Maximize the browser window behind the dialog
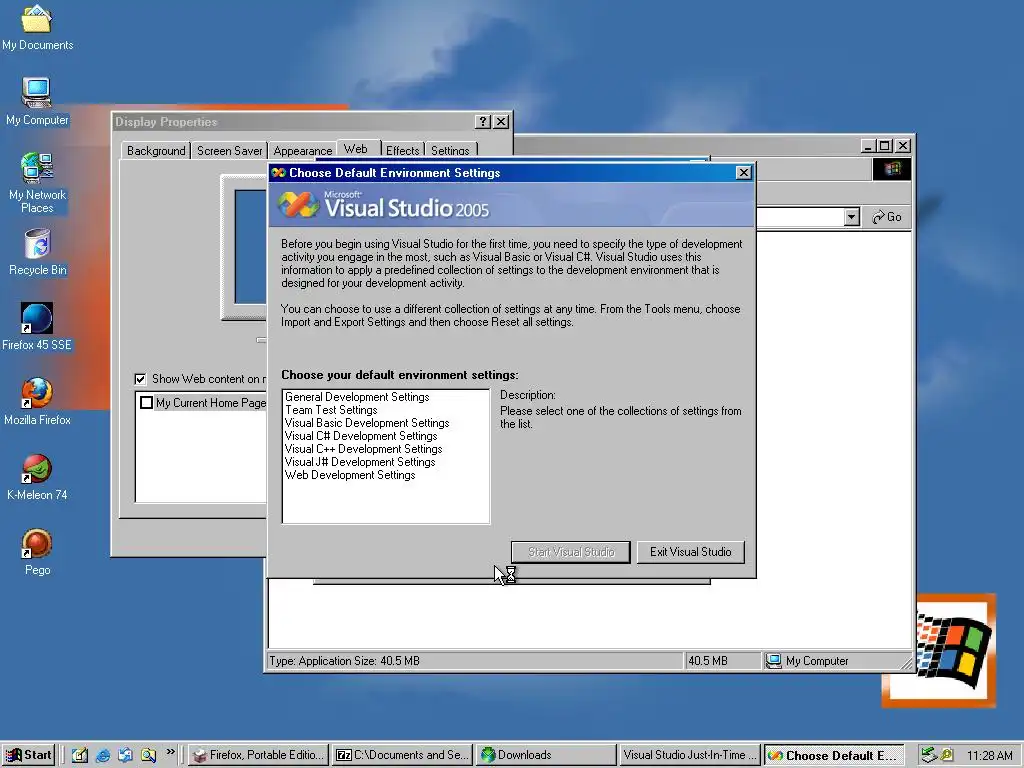The height and width of the screenshot is (768, 1024). coord(885,146)
